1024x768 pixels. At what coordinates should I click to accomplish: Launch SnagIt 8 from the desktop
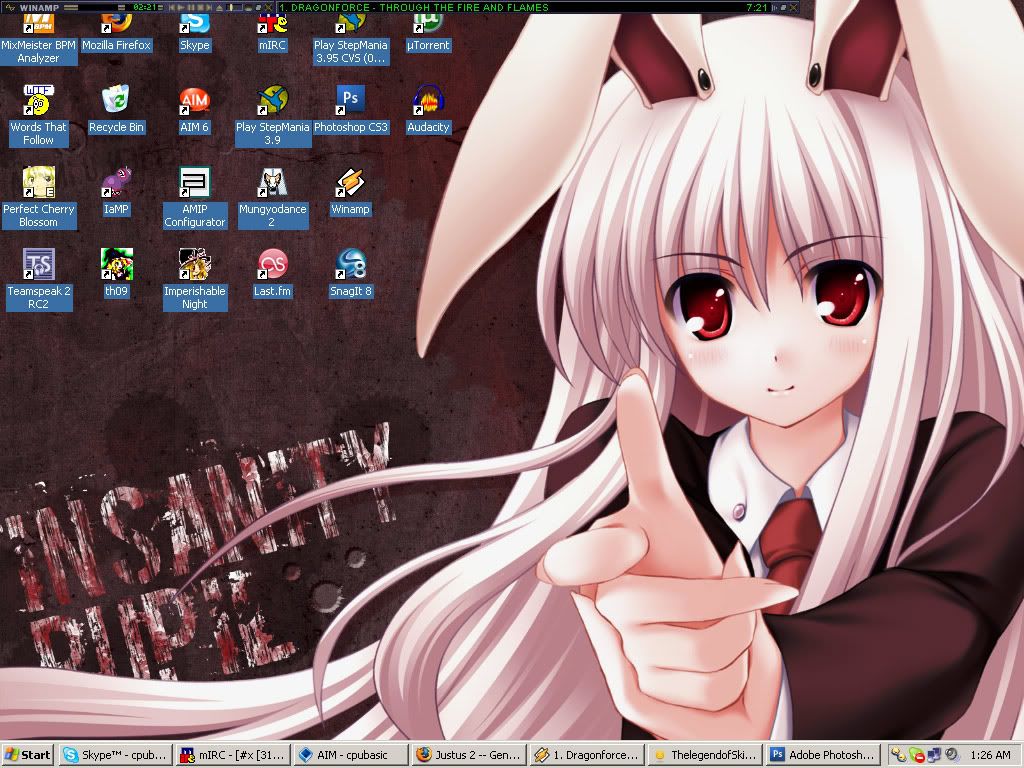[350, 264]
